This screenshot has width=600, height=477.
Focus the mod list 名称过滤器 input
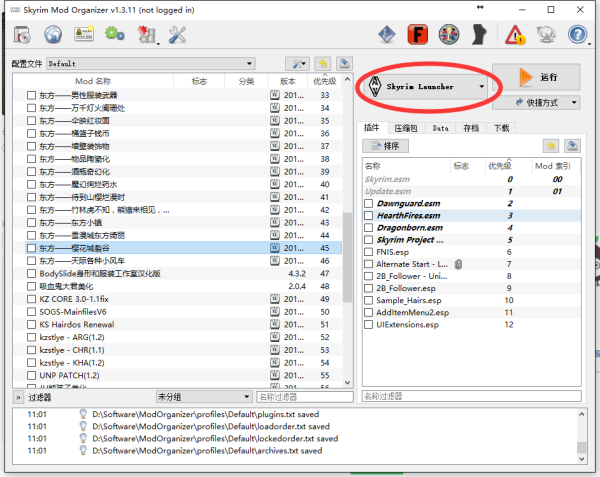pos(305,397)
